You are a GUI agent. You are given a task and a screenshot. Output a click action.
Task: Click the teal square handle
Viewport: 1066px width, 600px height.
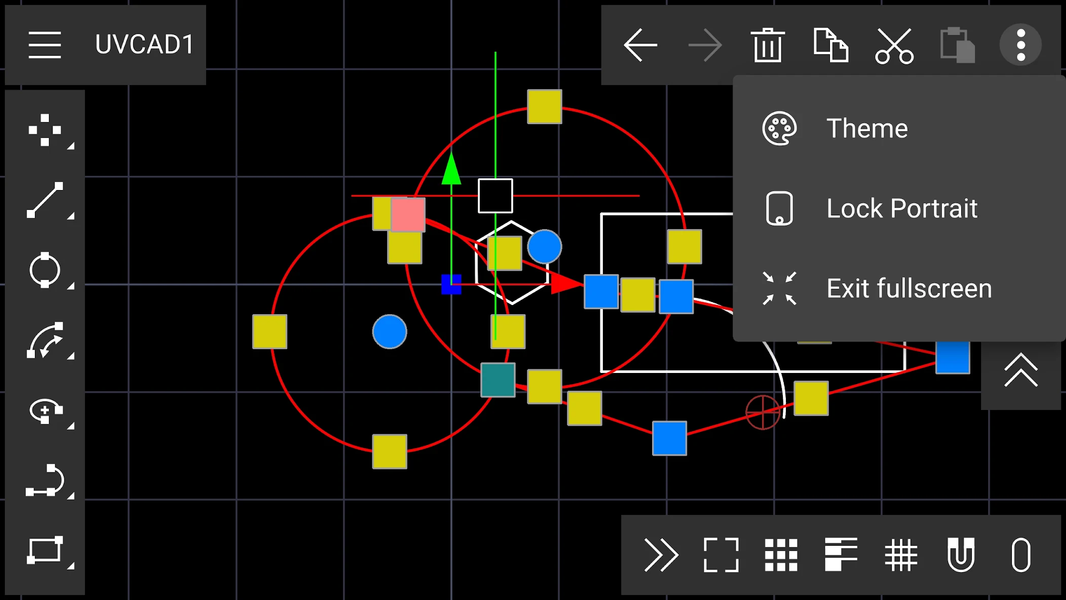tap(498, 380)
